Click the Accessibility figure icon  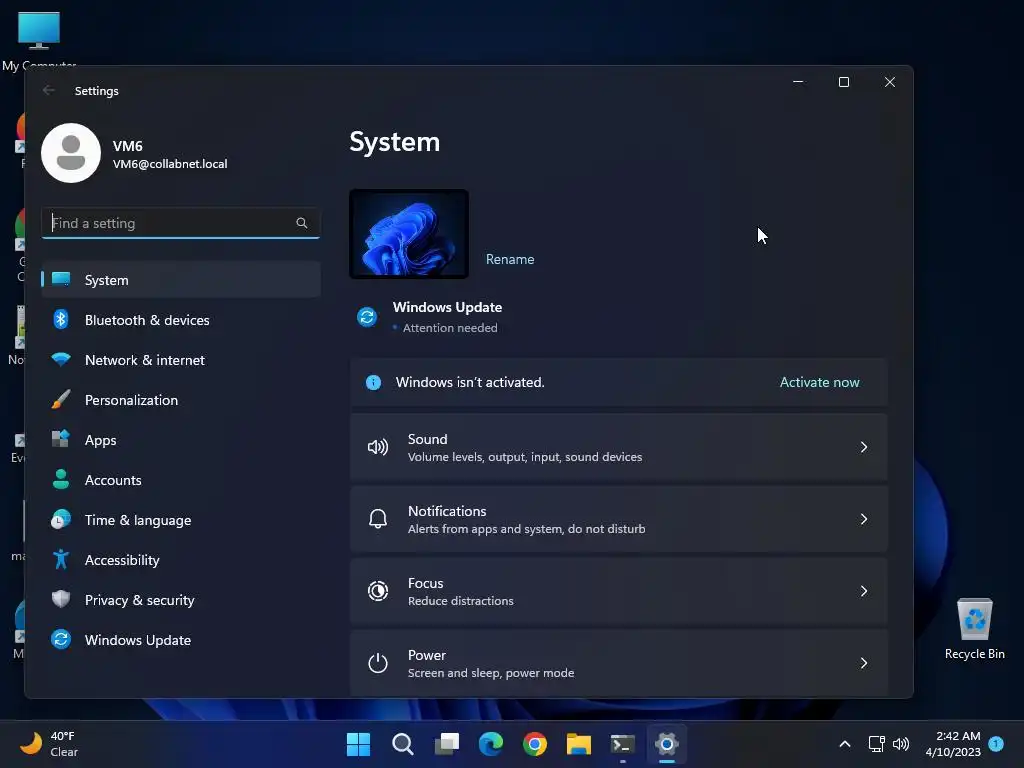[61, 559]
